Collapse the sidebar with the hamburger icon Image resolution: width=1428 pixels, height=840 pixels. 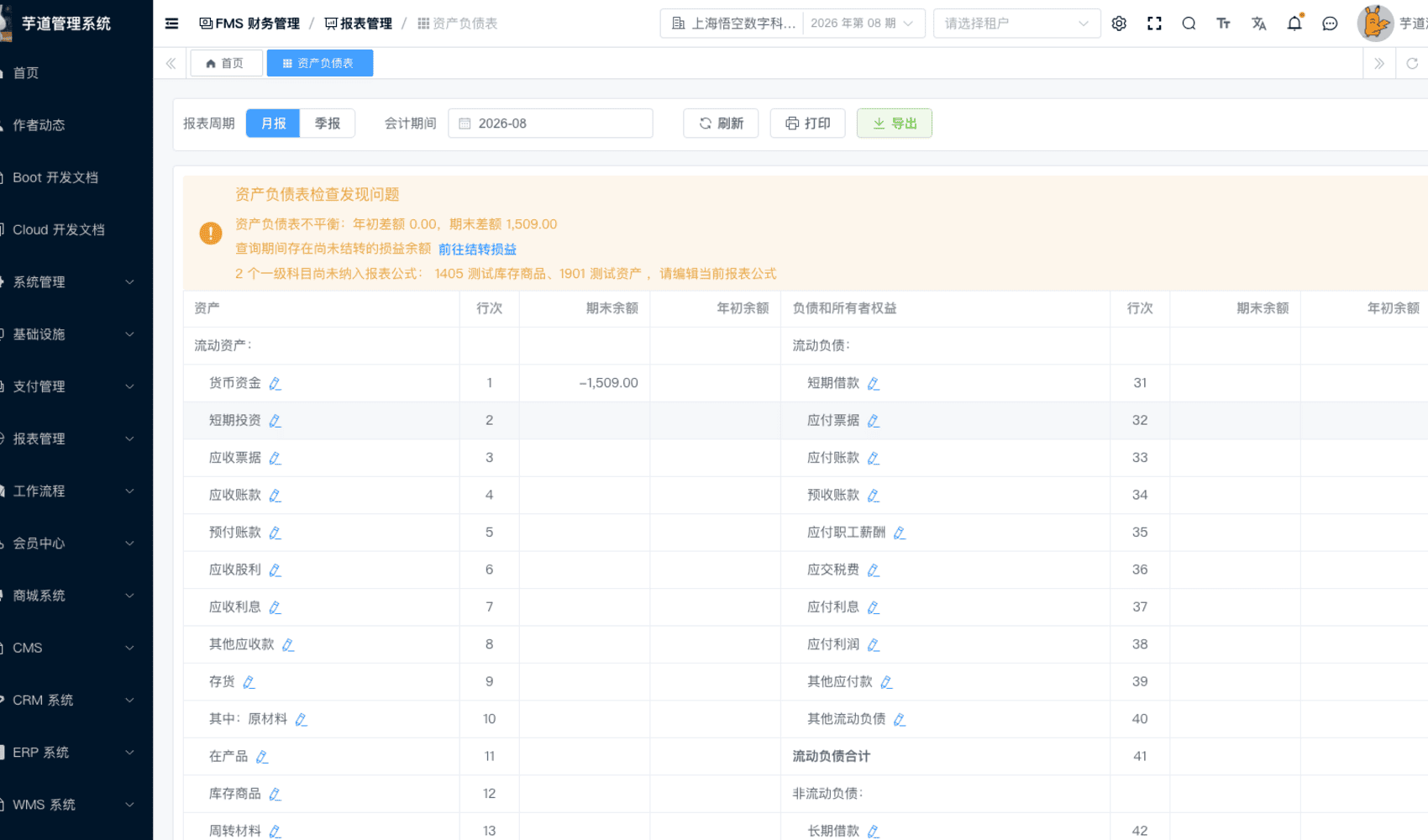click(x=171, y=24)
